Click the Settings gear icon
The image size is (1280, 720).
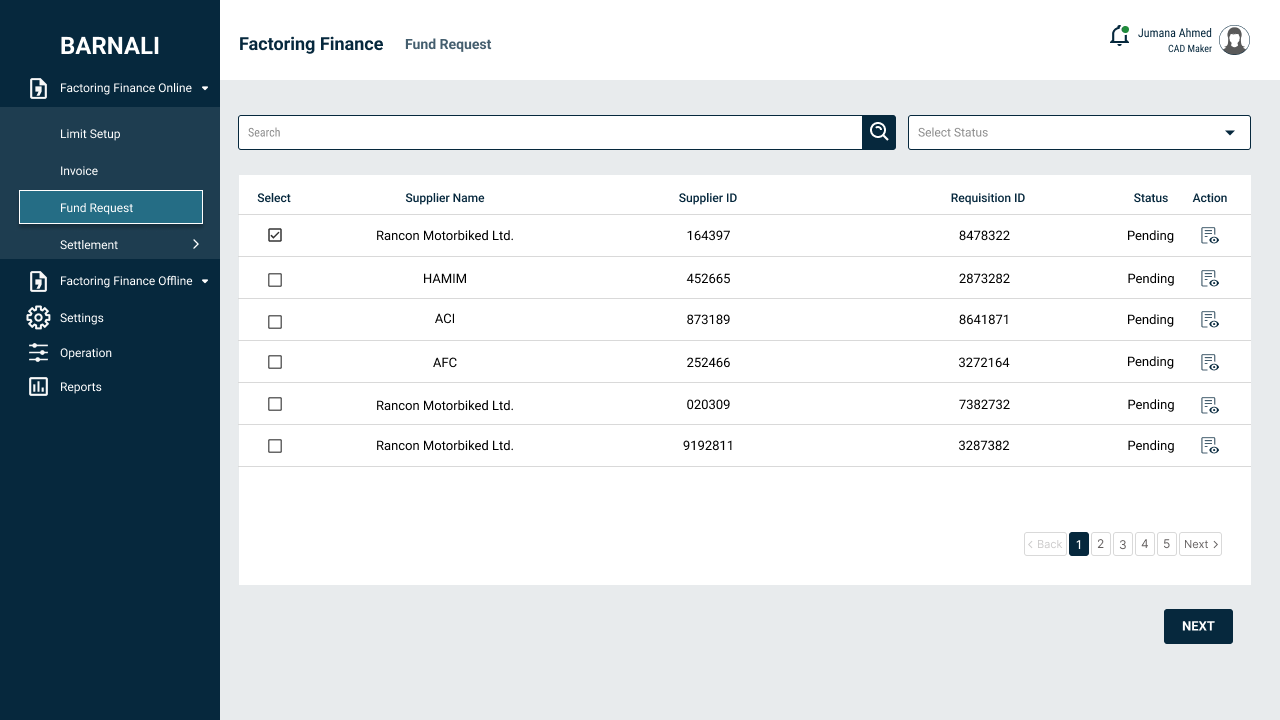point(38,318)
